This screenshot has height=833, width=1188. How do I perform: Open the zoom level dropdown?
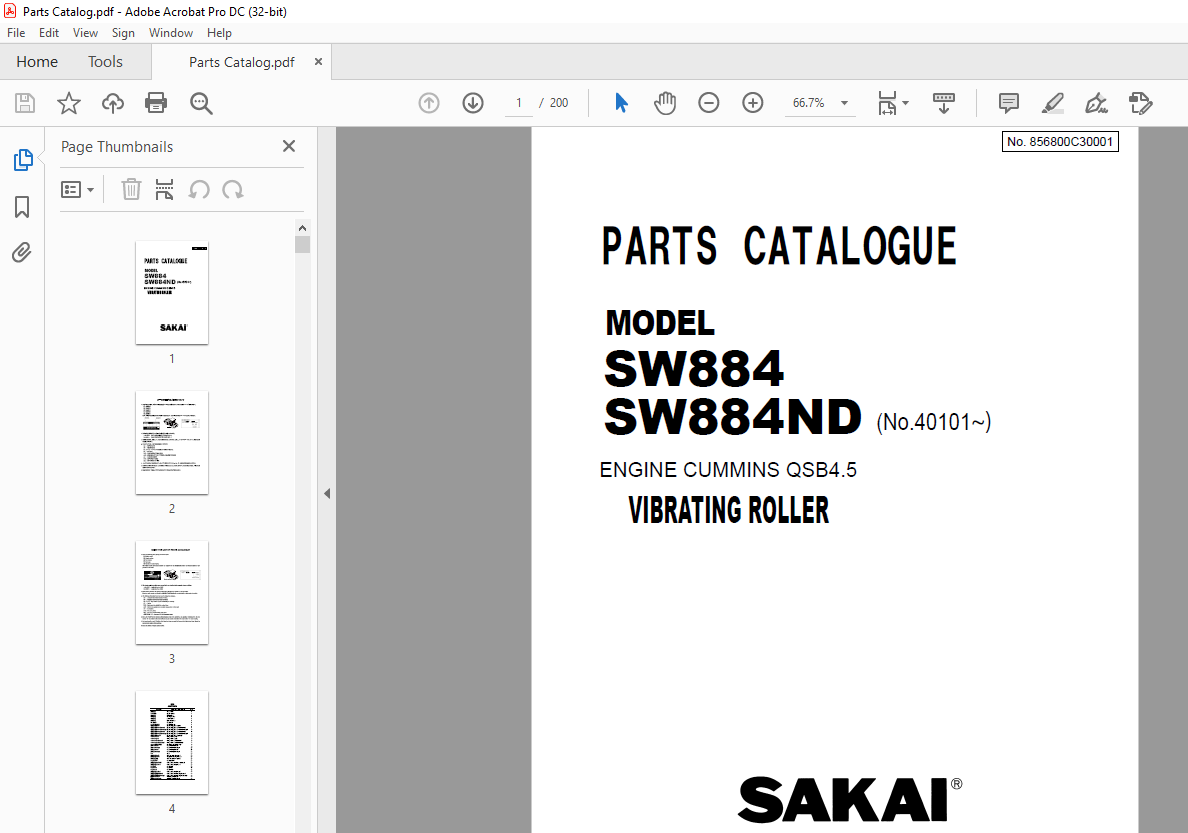pos(844,103)
